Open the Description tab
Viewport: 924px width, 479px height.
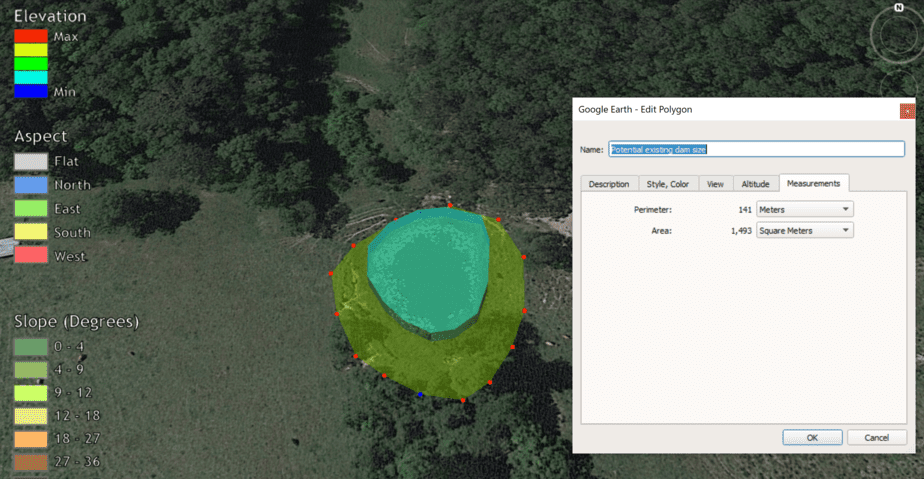pyautogui.click(x=609, y=184)
